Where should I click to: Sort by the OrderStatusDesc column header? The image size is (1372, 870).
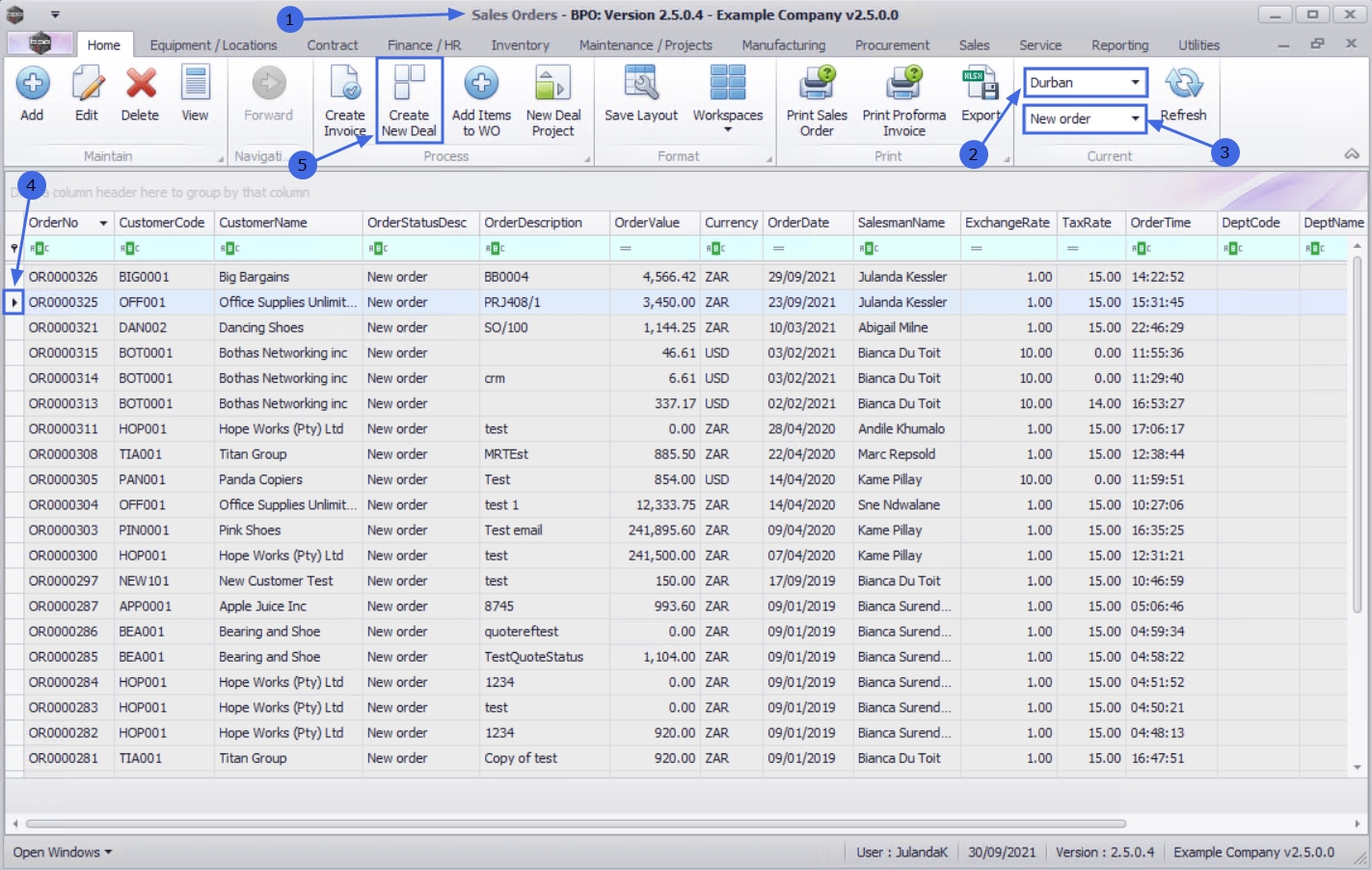tap(421, 223)
